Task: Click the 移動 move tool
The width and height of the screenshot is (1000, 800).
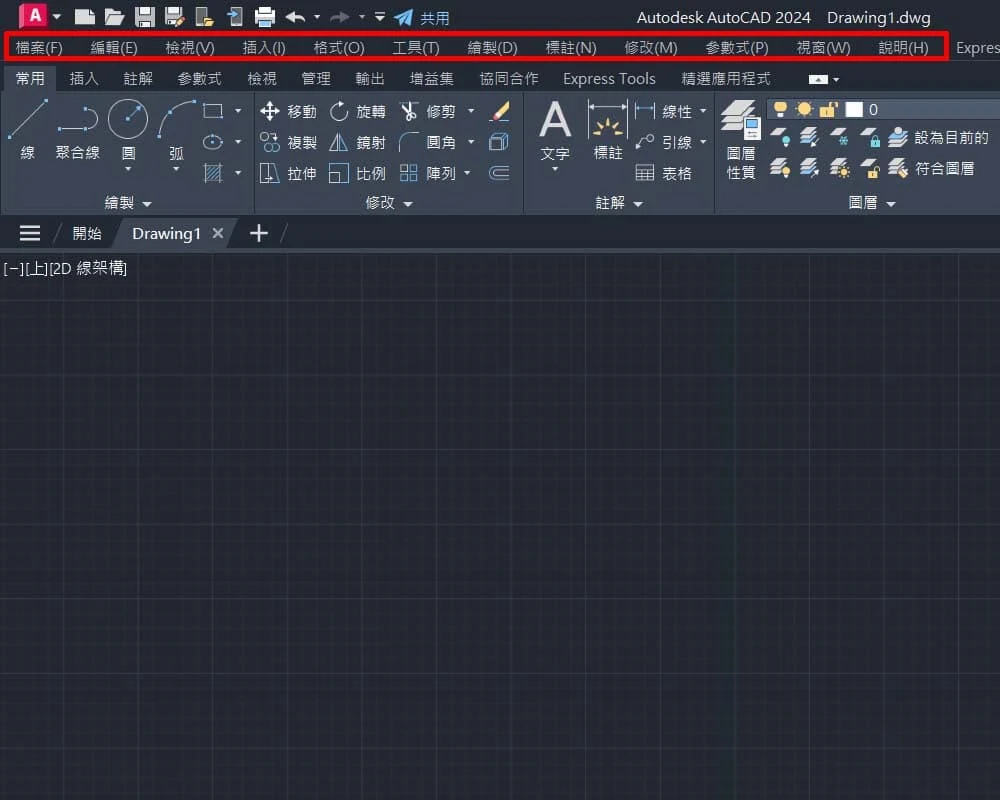Action: pyautogui.click(x=288, y=111)
